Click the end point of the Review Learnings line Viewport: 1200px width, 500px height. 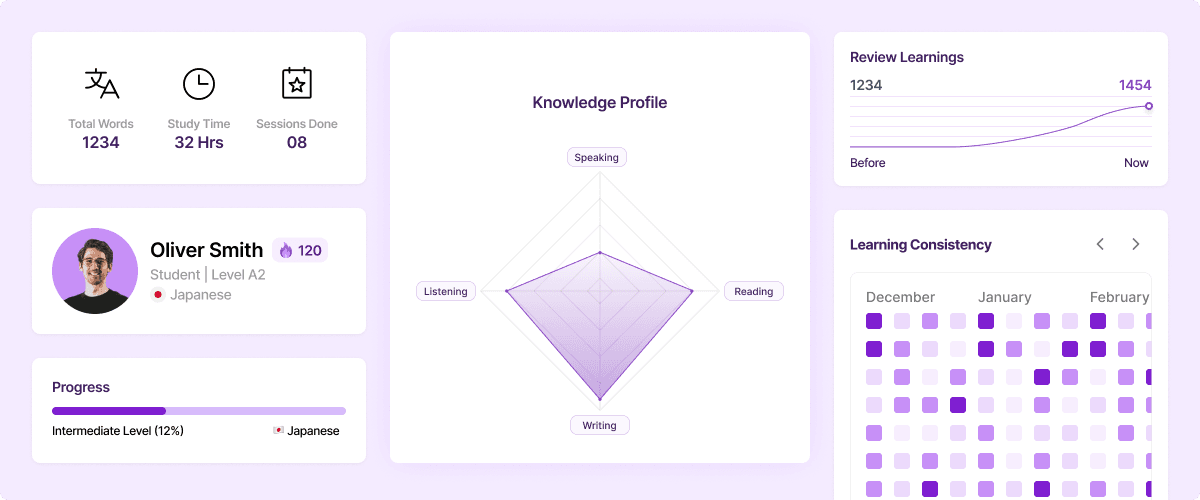pos(1148,106)
